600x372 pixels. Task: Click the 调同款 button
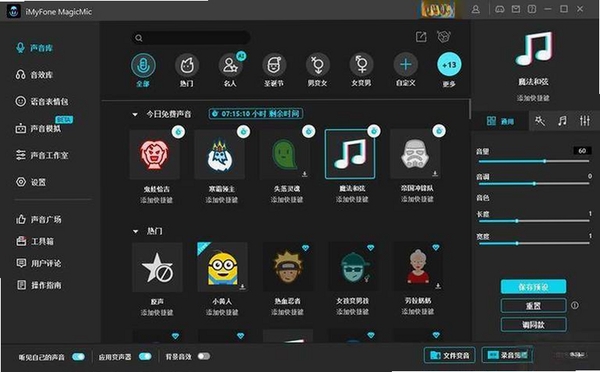[533, 325]
